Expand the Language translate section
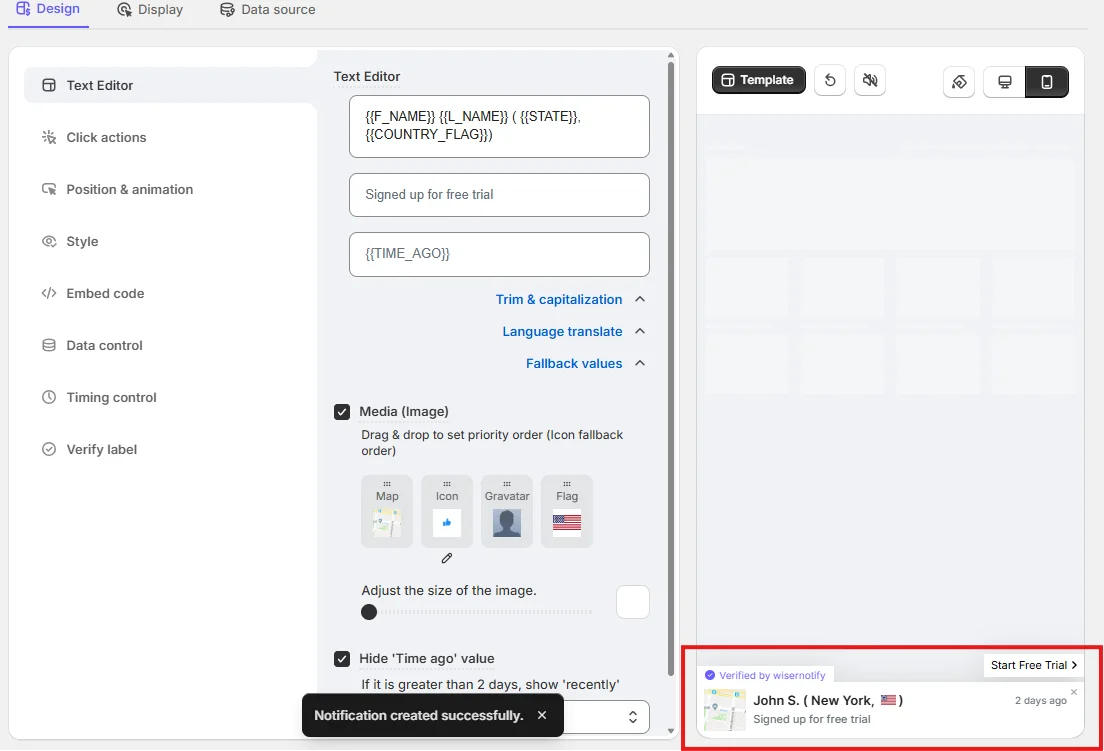1104x751 pixels. click(573, 331)
